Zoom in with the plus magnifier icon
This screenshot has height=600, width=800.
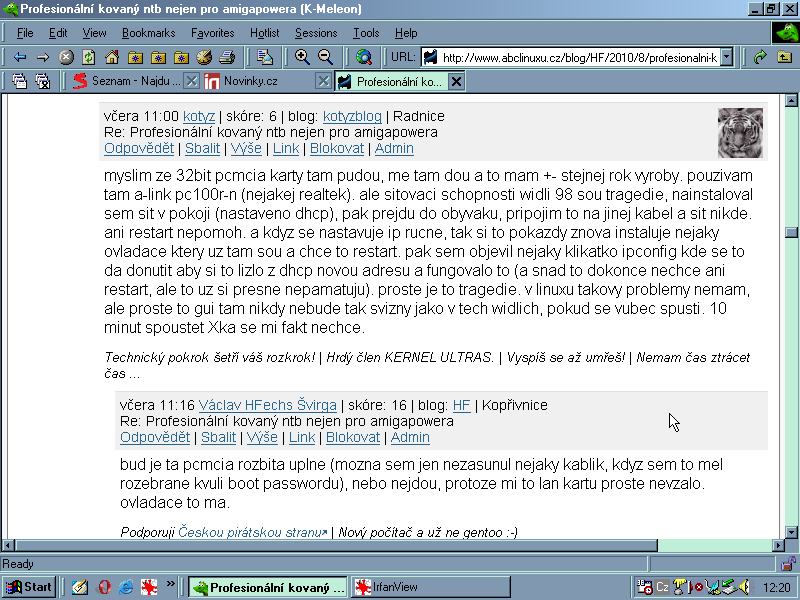click(x=302, y=57)
